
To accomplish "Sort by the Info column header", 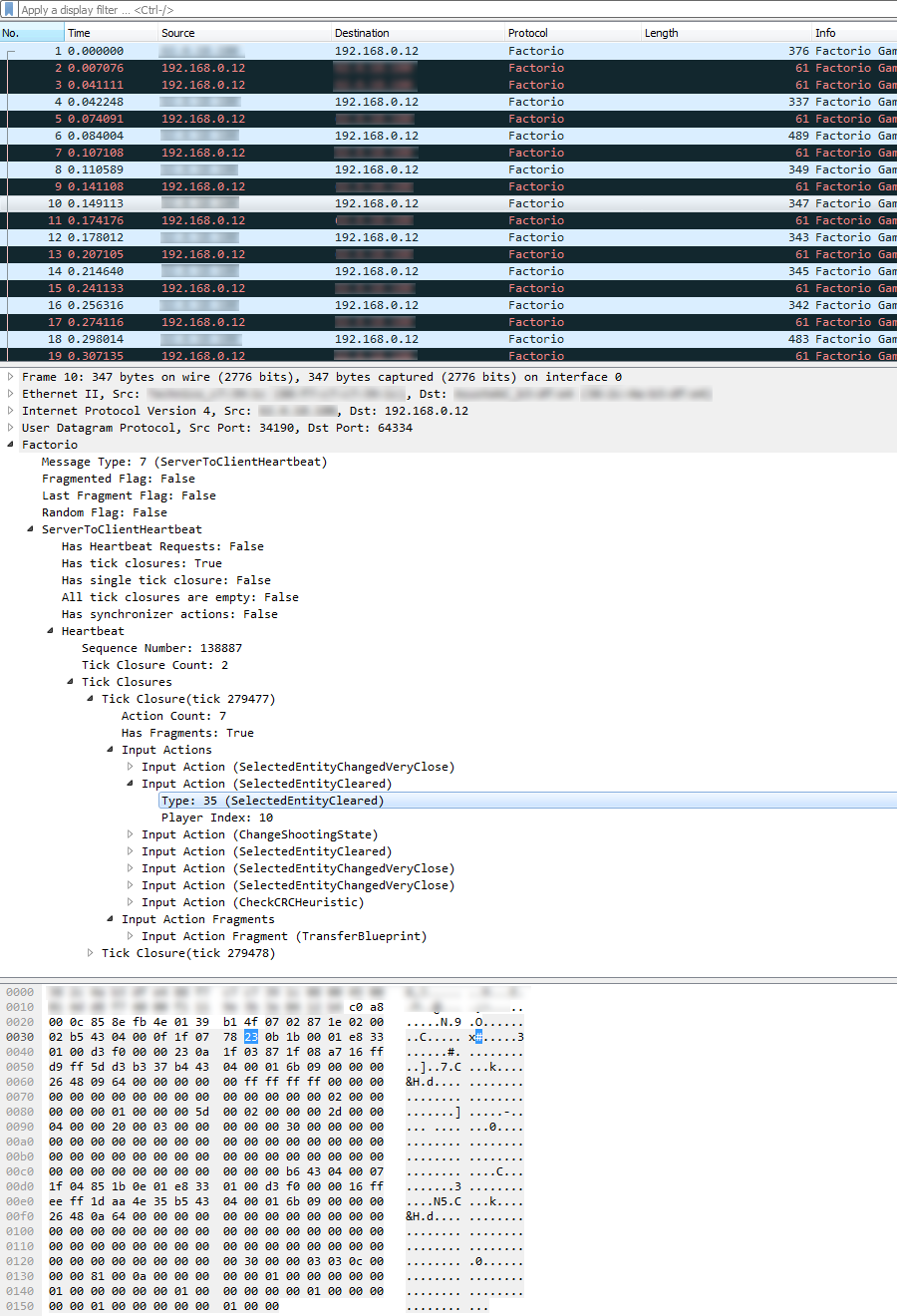I will tap(855, 33).
